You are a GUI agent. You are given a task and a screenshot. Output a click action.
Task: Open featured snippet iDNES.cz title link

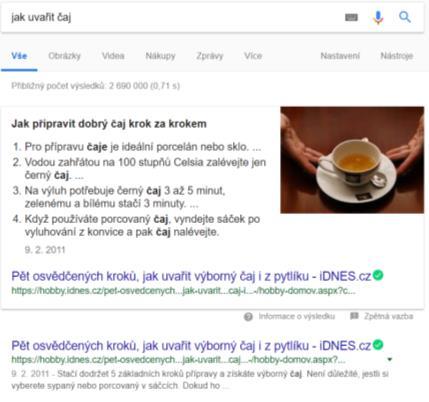tap(191, 276)
